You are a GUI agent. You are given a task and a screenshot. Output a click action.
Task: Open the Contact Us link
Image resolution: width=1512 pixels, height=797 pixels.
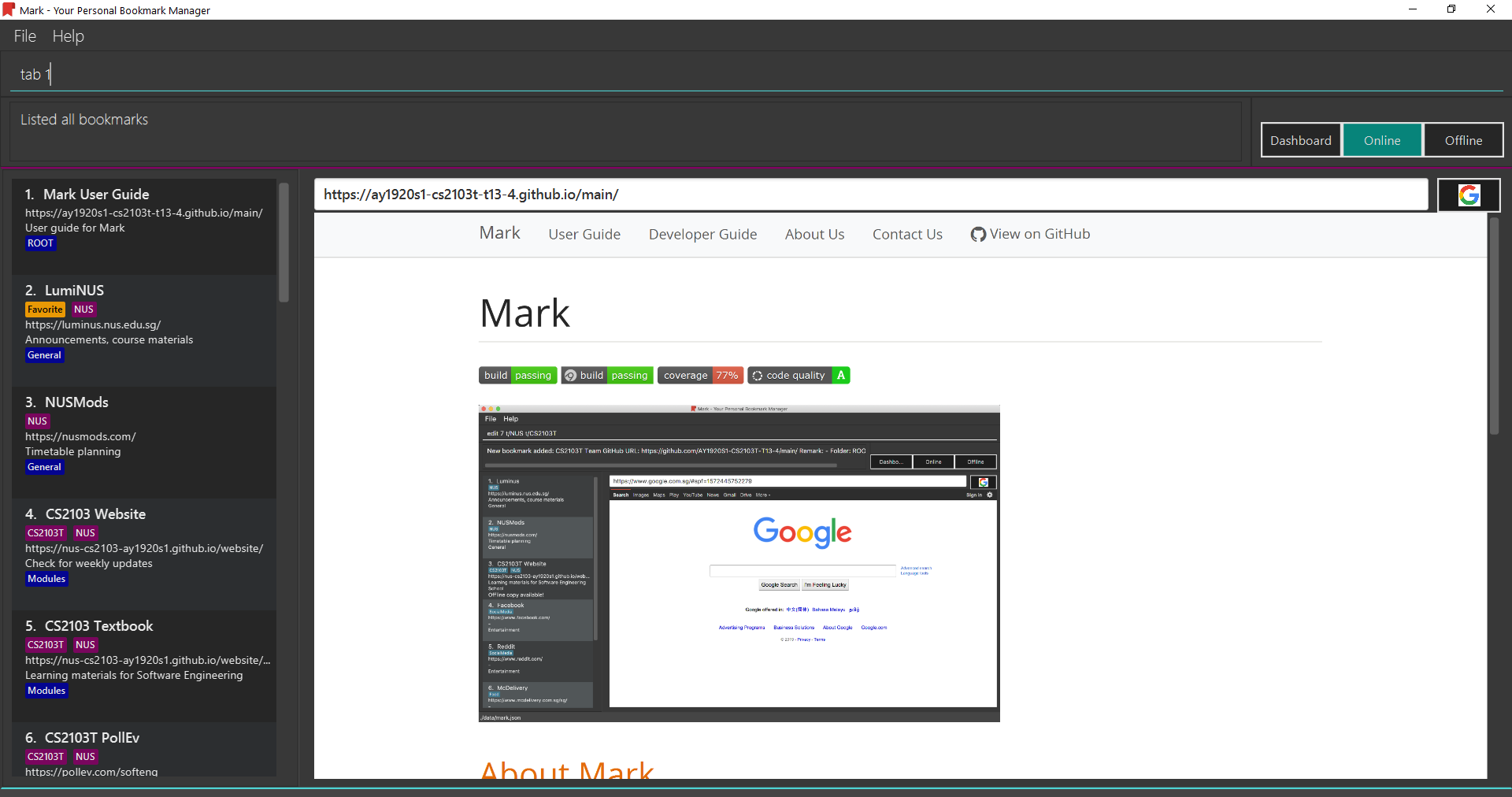[907, 235]
